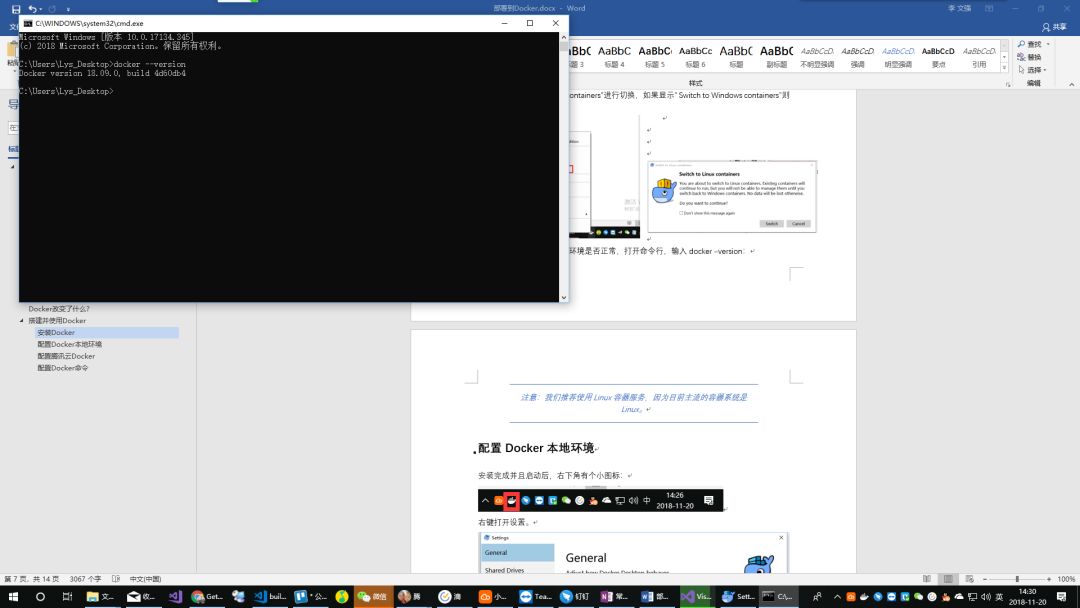
Task: Open the WeChat taskbar button
Action: [372, 596]
